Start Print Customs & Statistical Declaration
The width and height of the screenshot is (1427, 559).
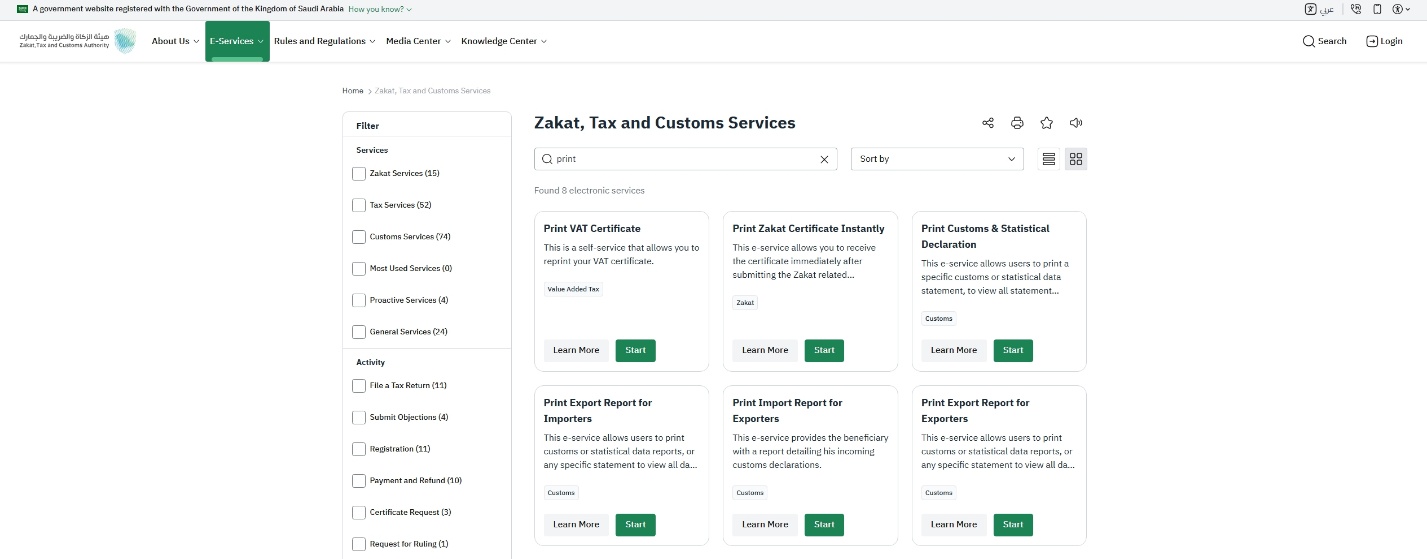click(1013, 350)
